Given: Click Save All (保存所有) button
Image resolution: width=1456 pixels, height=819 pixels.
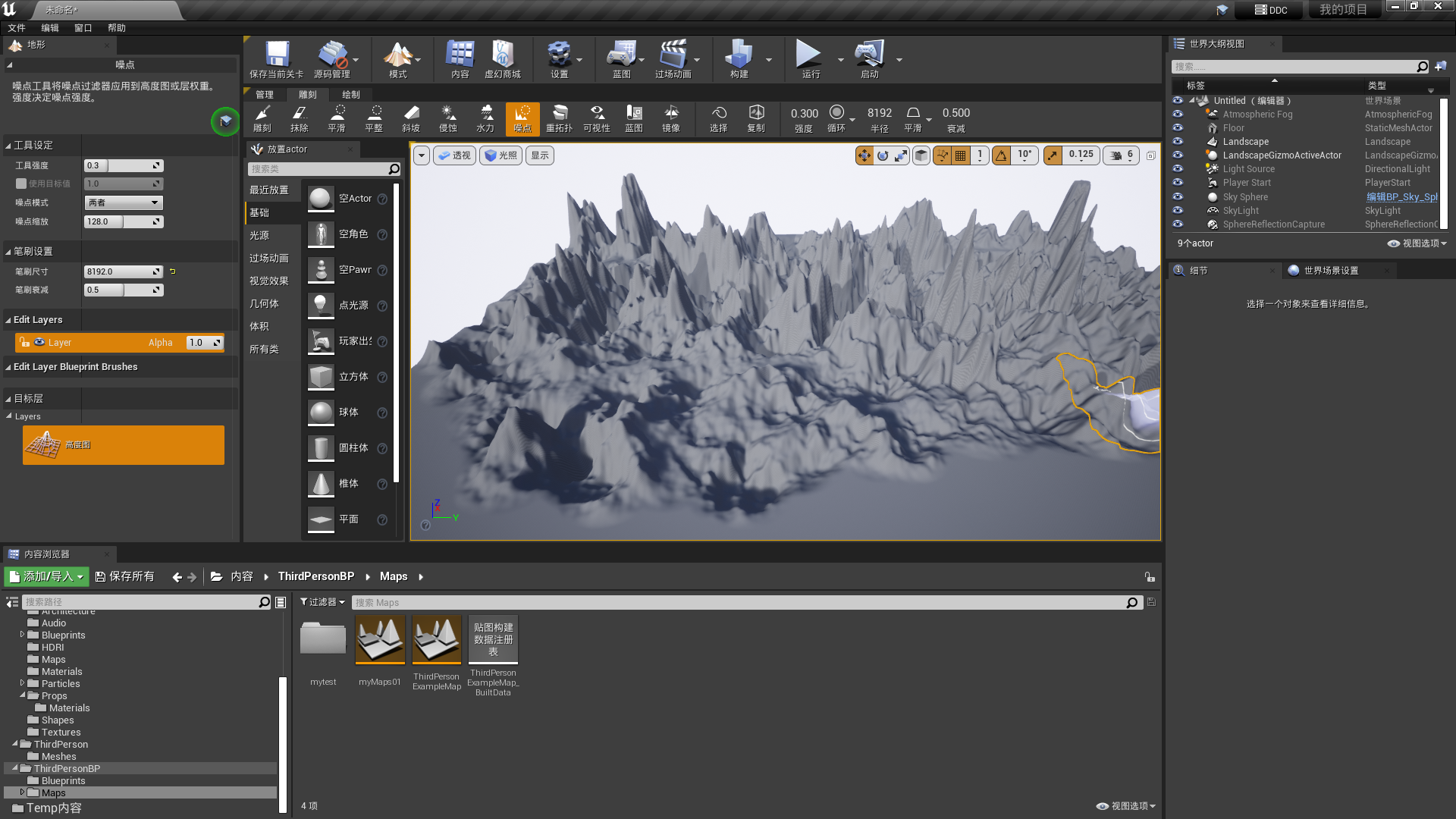Looking at the screenshot, I should pos(125,576).
